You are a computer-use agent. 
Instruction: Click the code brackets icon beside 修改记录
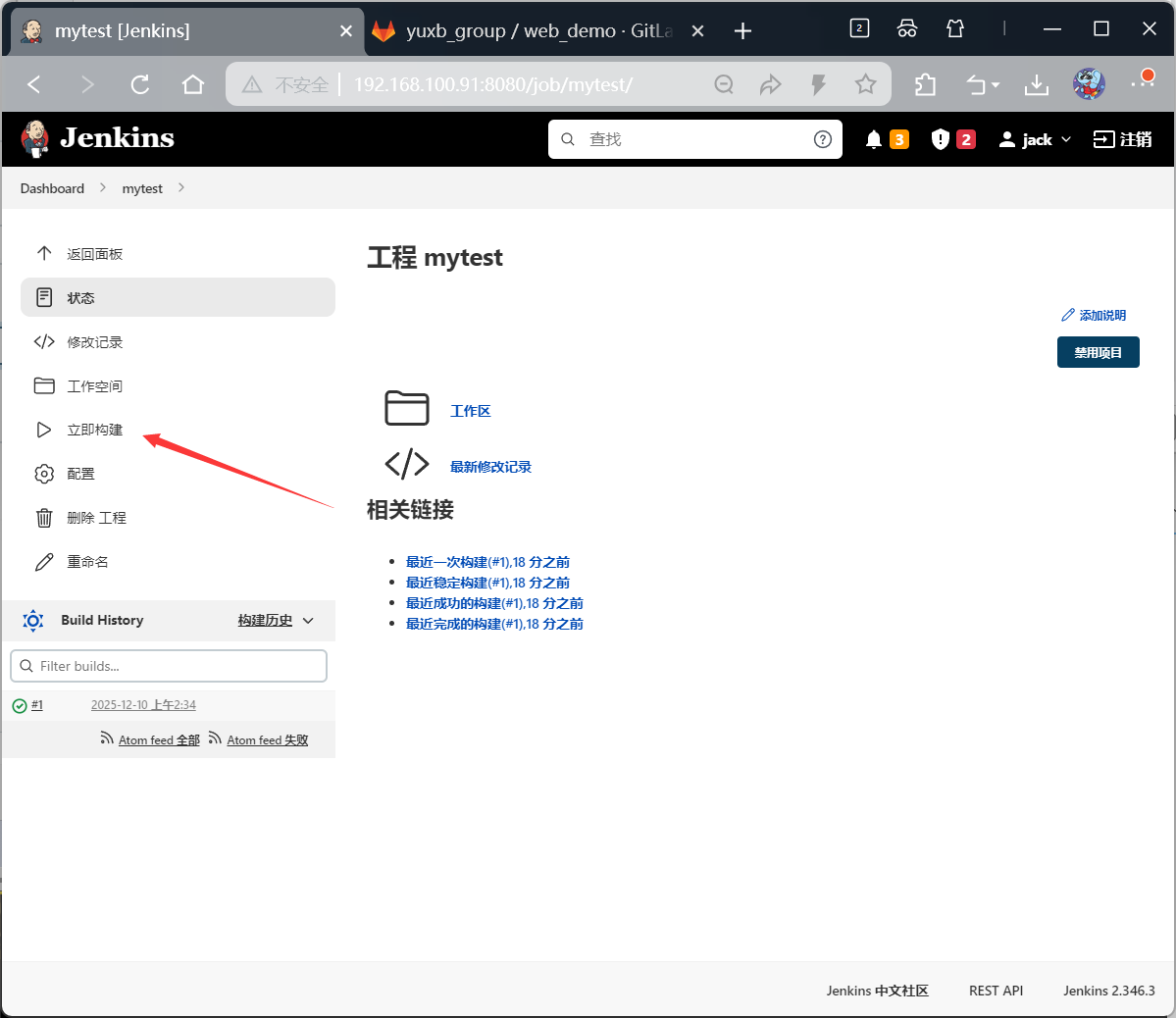tap(44, 342)
